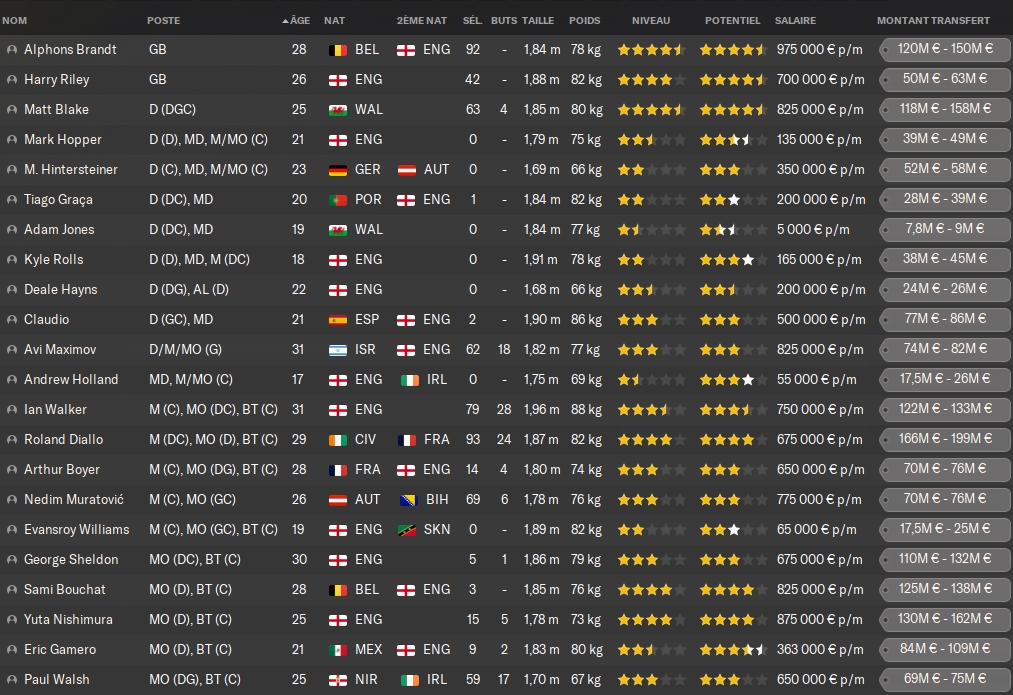This screenshot has height=695, width=1013.
Task: Click Belgium flag in Alphons Brandt row
Action: (338, 50)
